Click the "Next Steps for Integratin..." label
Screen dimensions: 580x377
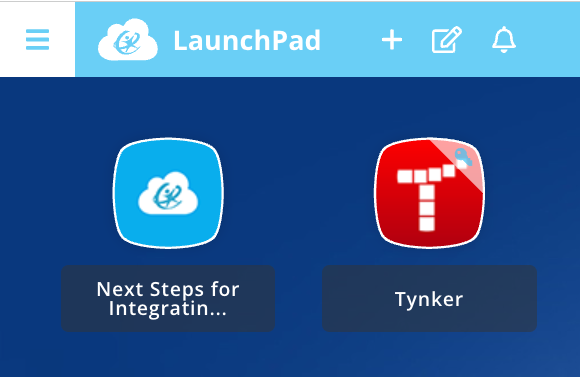pyautogui.click(x=168, y=298)
